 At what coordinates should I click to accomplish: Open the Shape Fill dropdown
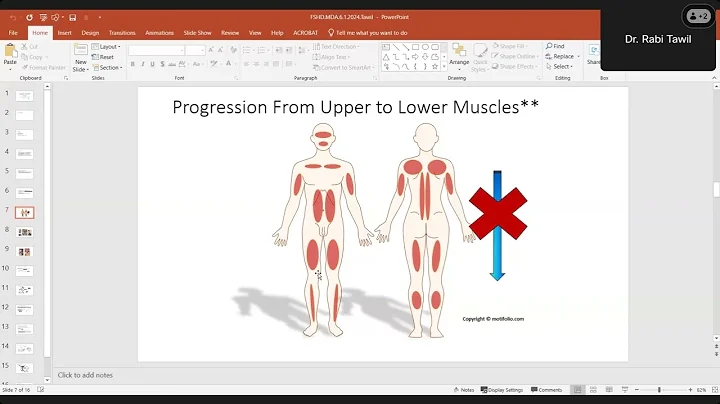click(x=510, y=46)
